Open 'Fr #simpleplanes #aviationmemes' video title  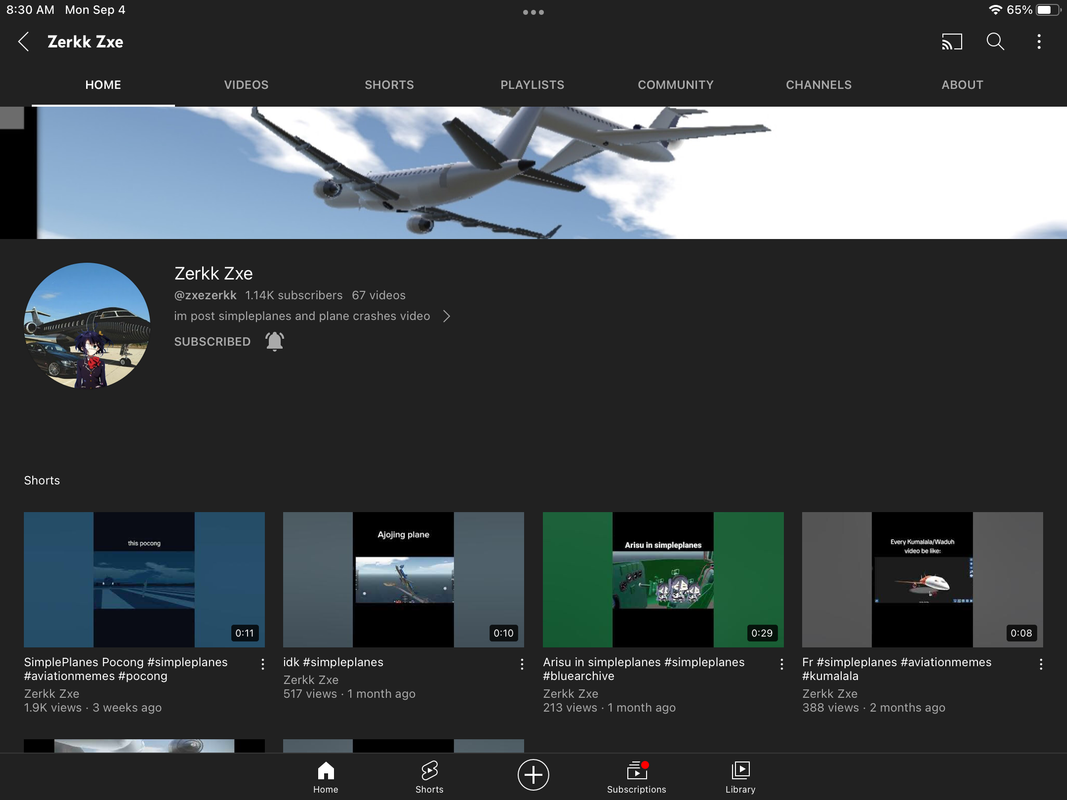point(897,669)
